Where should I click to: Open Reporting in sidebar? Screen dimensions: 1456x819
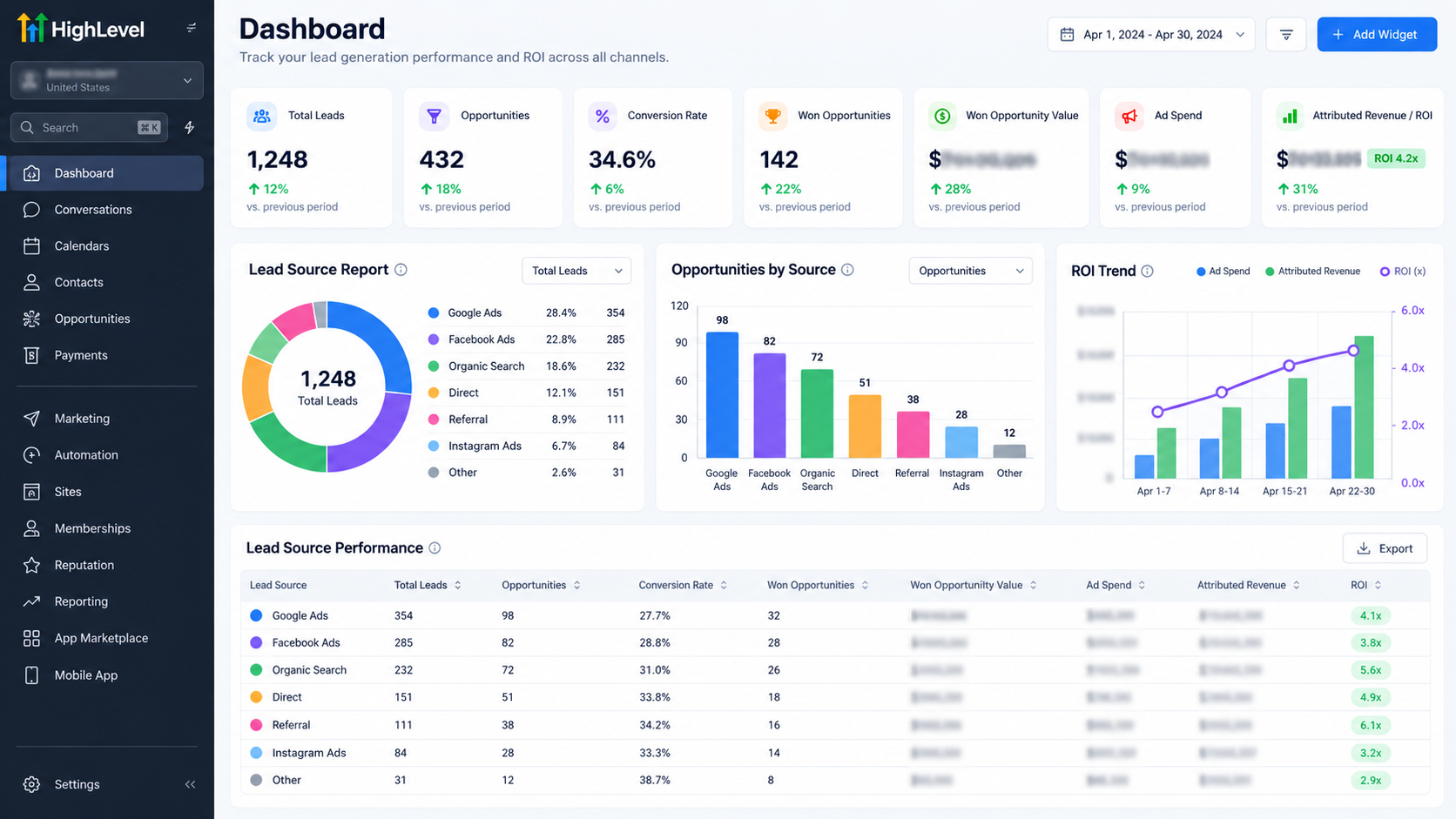tap(105, 601)
